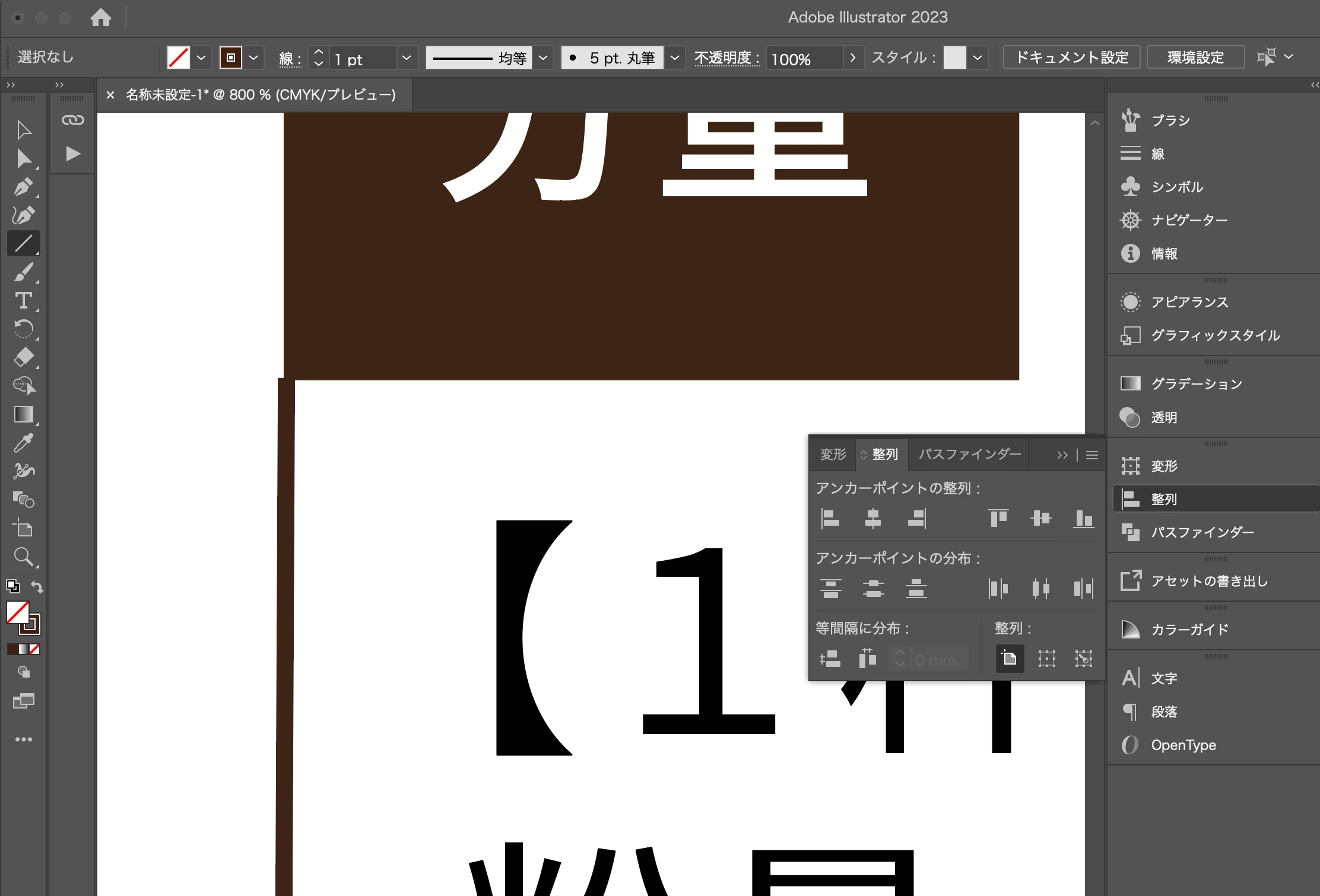
Task: Click vertical align top icon
Action: [x=998, y=518]
